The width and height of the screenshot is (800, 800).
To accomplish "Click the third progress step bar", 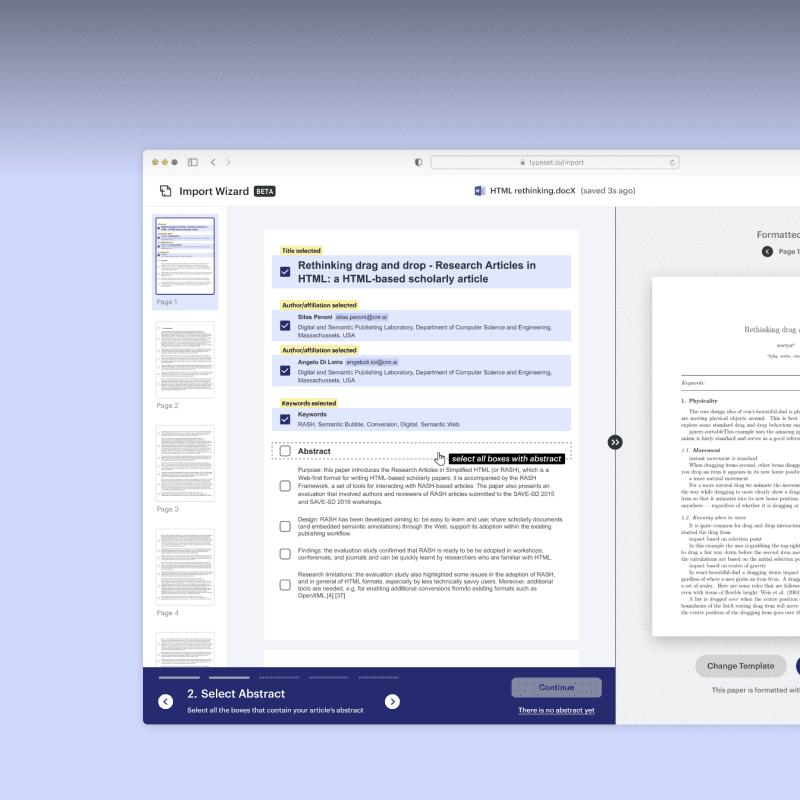I will pos(279,678).
